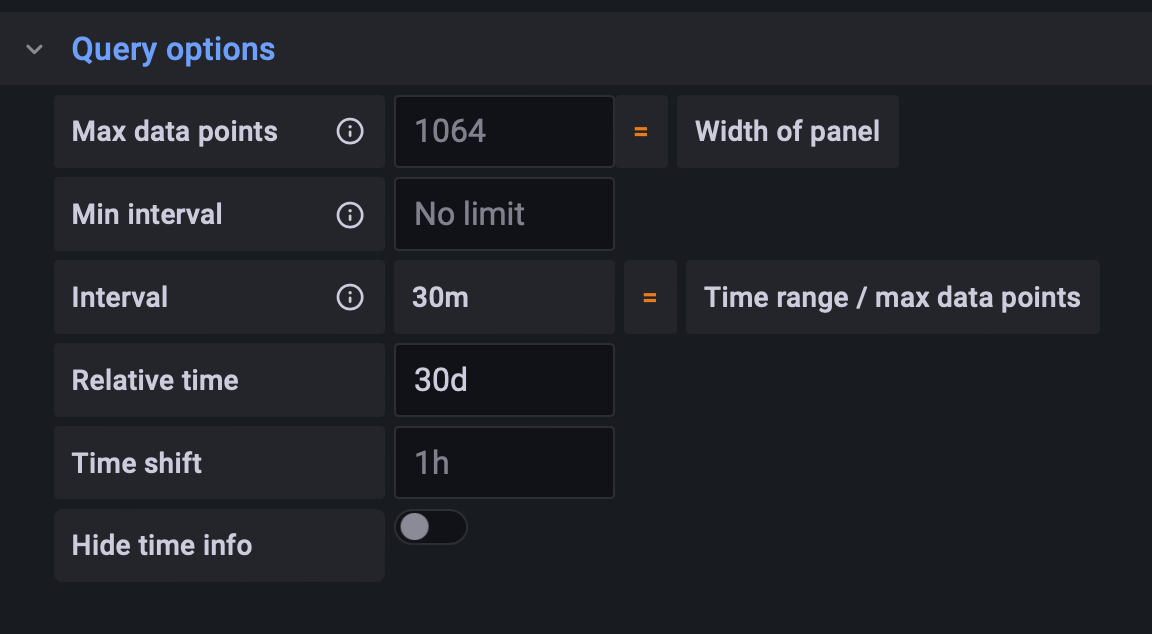Screen dimensions: 1152x634
Task: Click the Min interval No limit field
Action: click(504, 214)
